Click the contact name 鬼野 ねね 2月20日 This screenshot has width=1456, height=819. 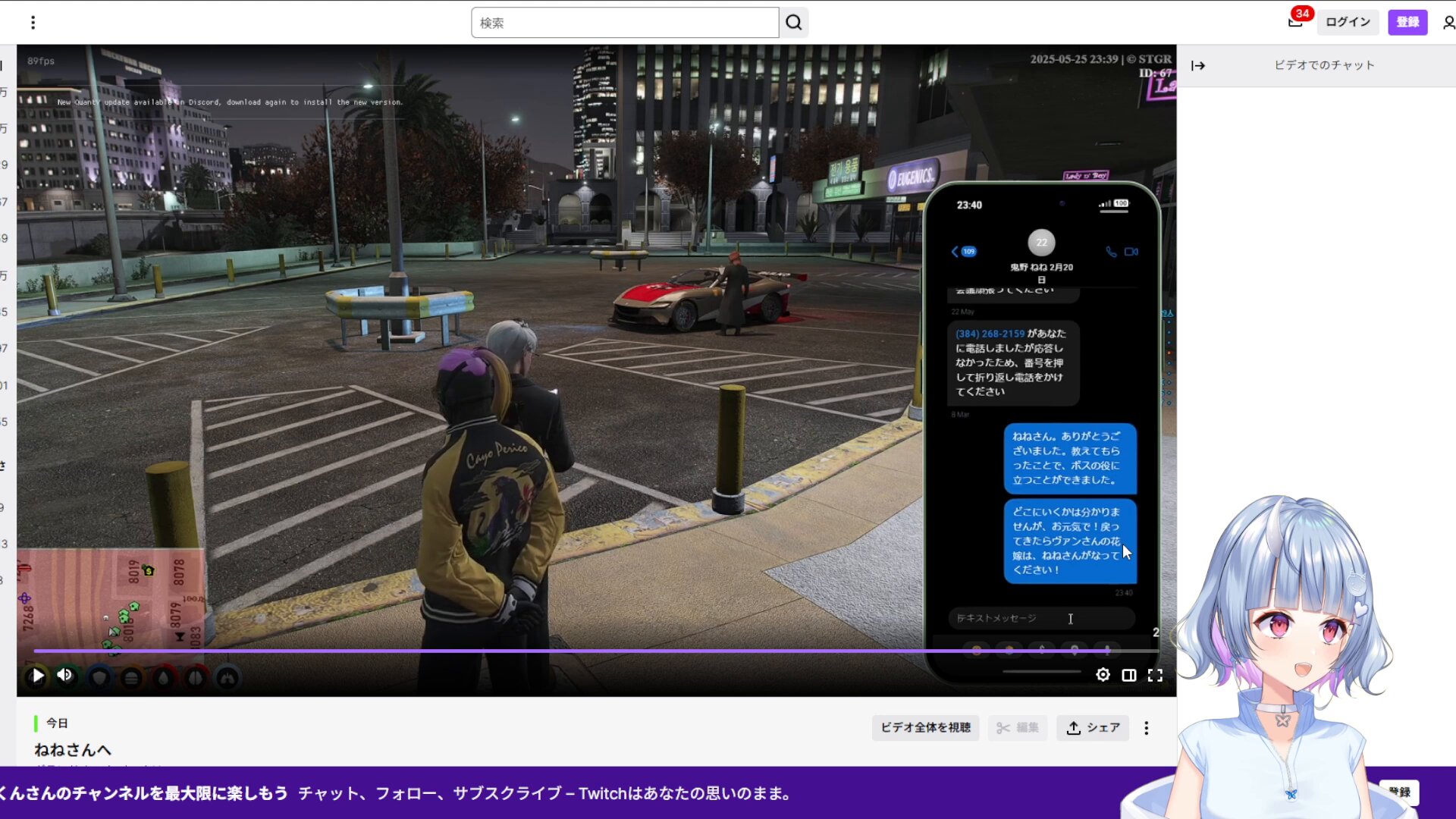[x=1041, y=273]
